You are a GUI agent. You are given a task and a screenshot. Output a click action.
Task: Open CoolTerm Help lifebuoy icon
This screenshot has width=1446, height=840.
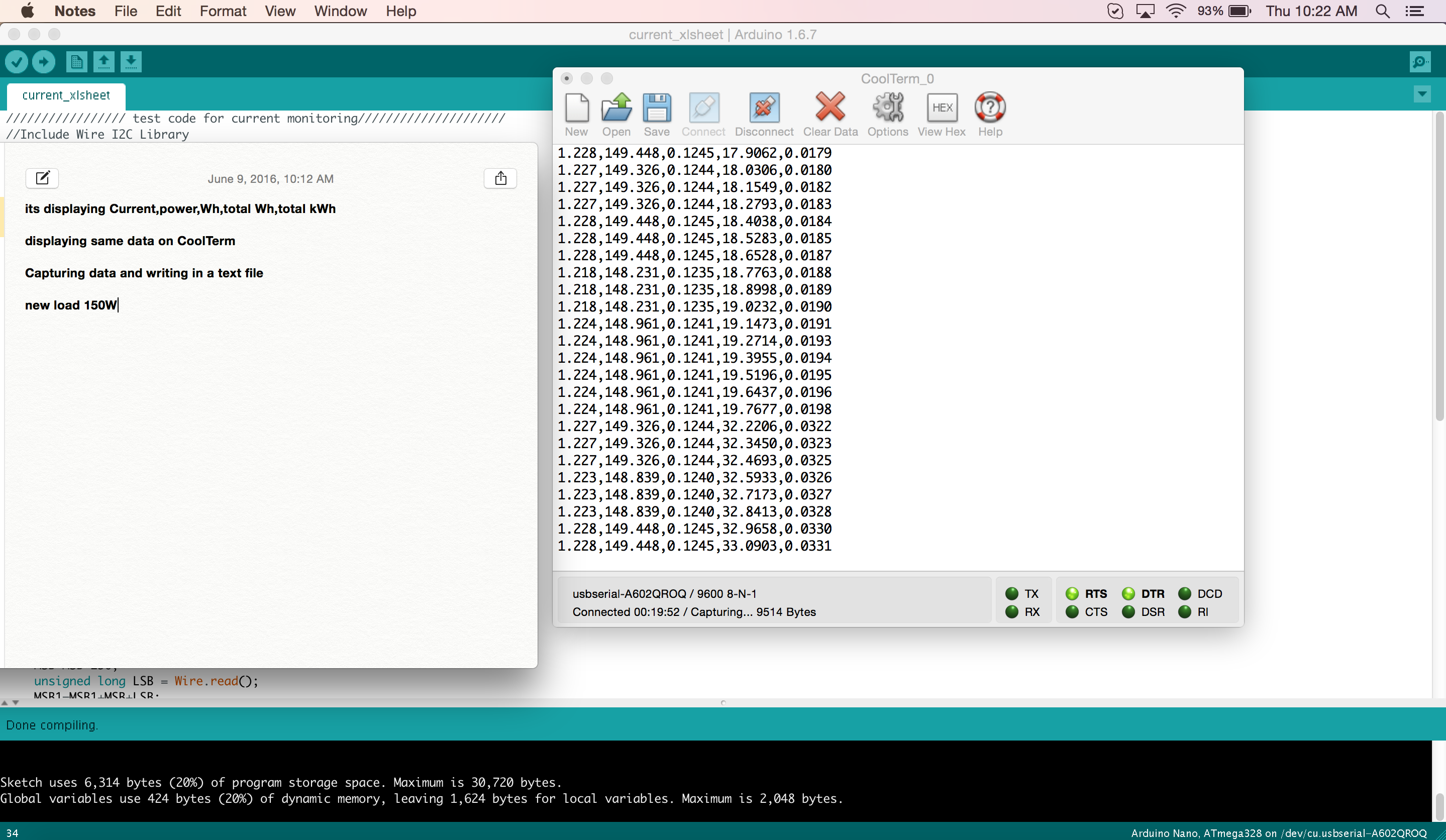click(990, 114)
